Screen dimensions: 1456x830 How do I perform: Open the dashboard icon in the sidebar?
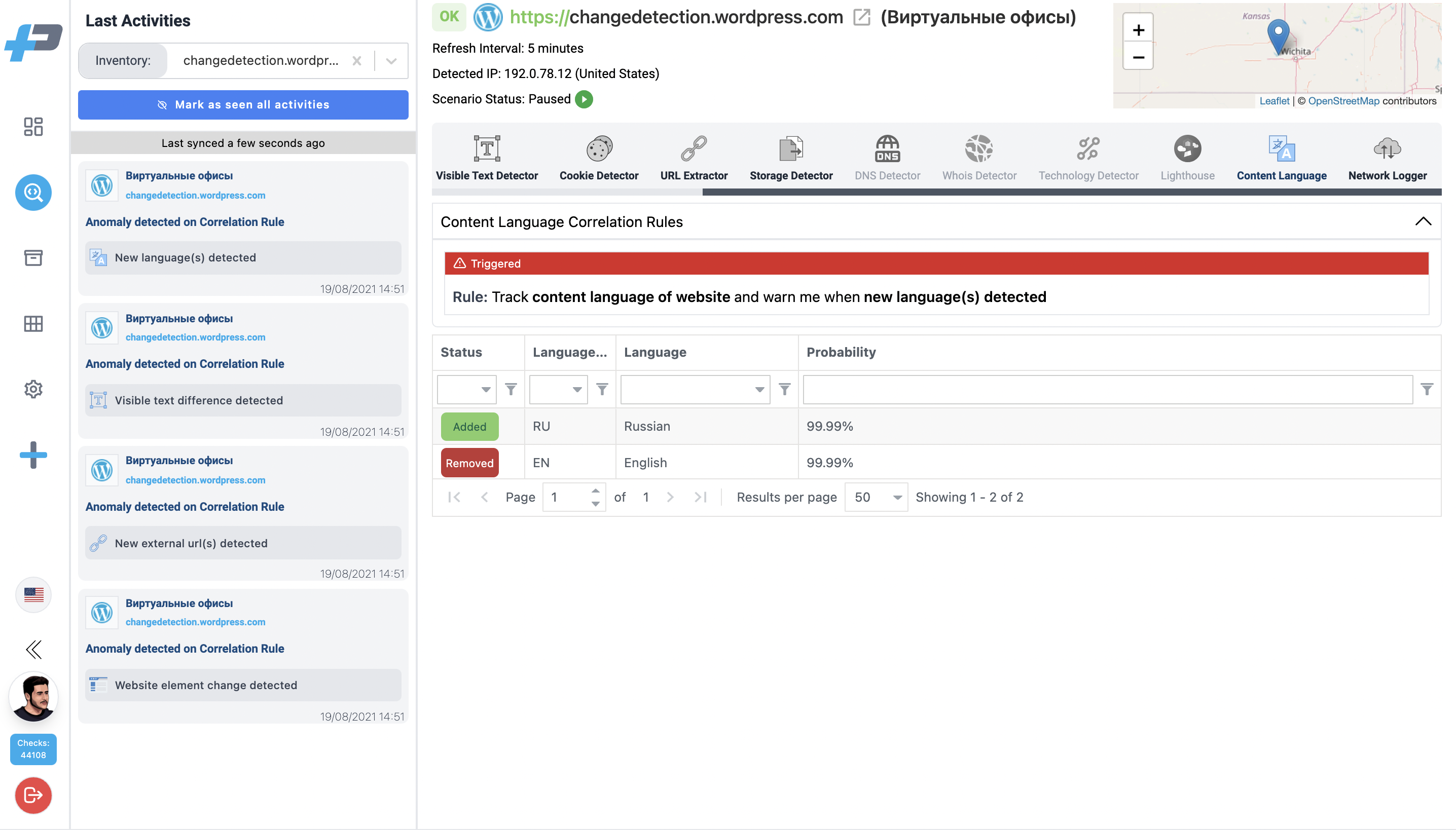pyautogui.click(x=33, y=127)
